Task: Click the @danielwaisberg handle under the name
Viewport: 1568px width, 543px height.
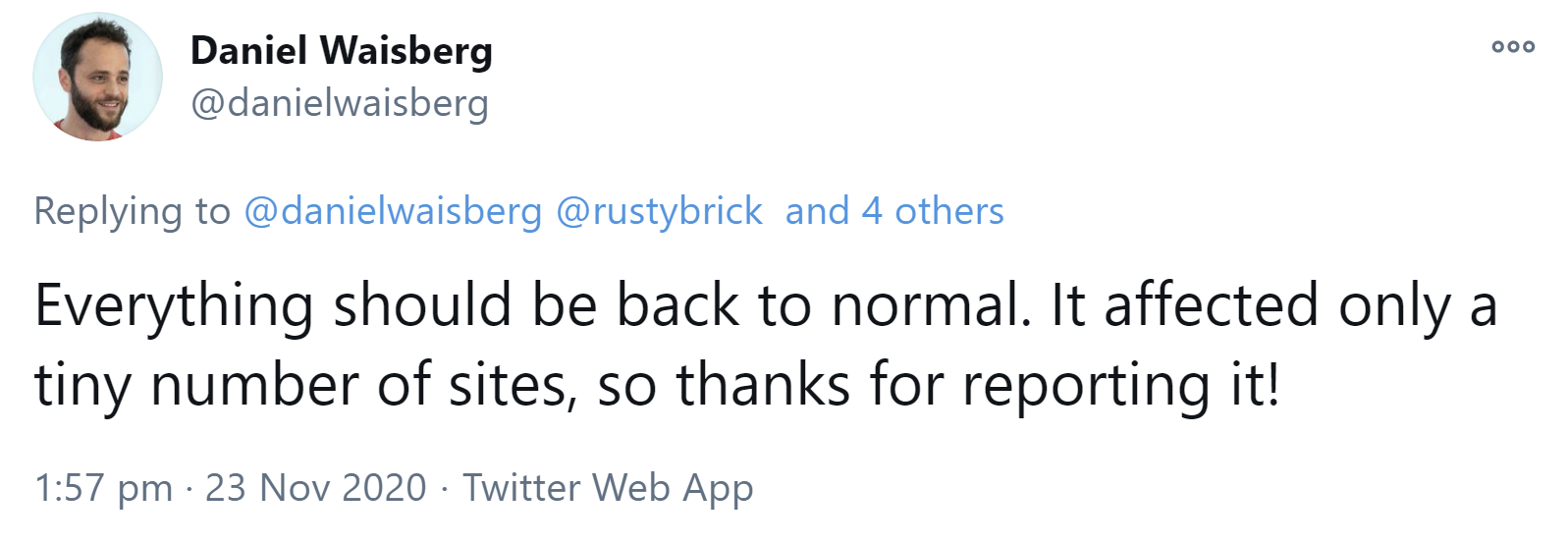Action: coord(339,103)
